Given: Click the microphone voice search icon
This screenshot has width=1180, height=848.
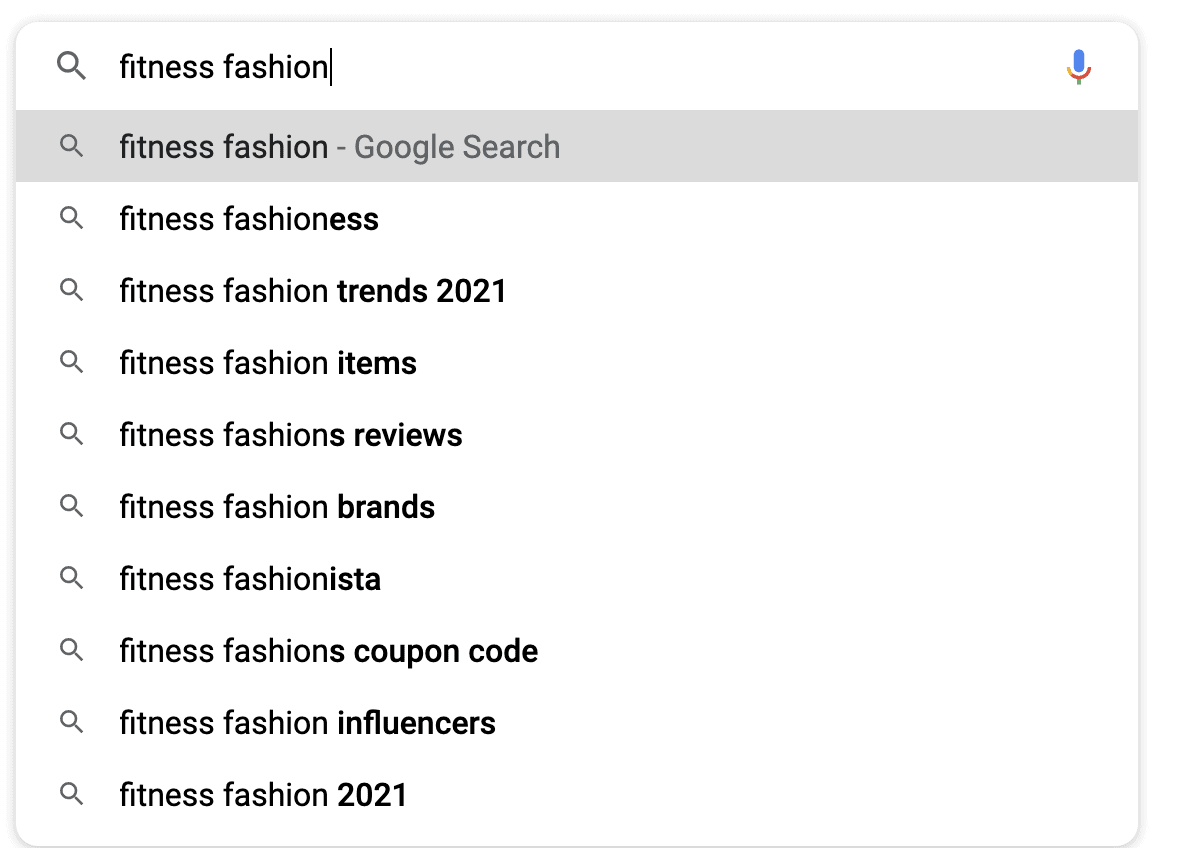Looking at the screenshot, I should (1078, 67).
